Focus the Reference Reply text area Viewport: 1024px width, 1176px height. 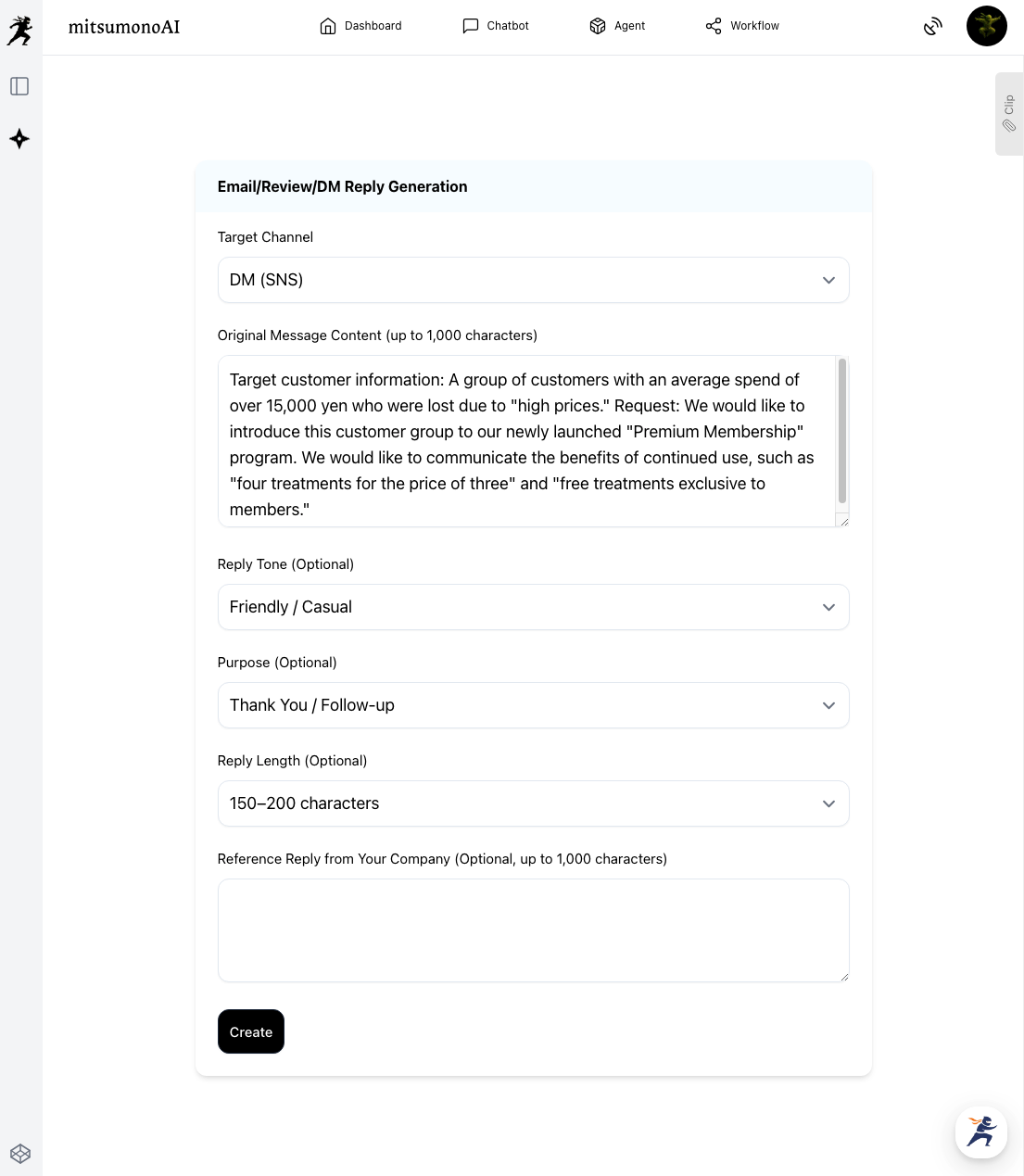533,929
